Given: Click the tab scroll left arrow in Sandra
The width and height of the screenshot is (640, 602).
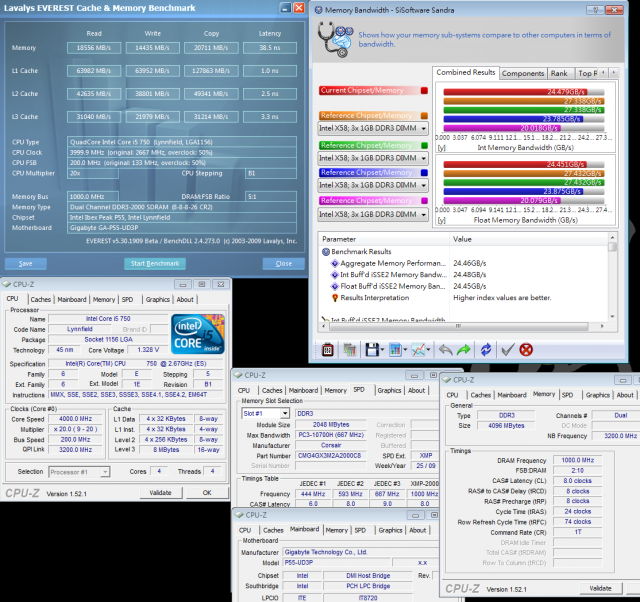Looking at the screenshot, I should click(604, 73).
